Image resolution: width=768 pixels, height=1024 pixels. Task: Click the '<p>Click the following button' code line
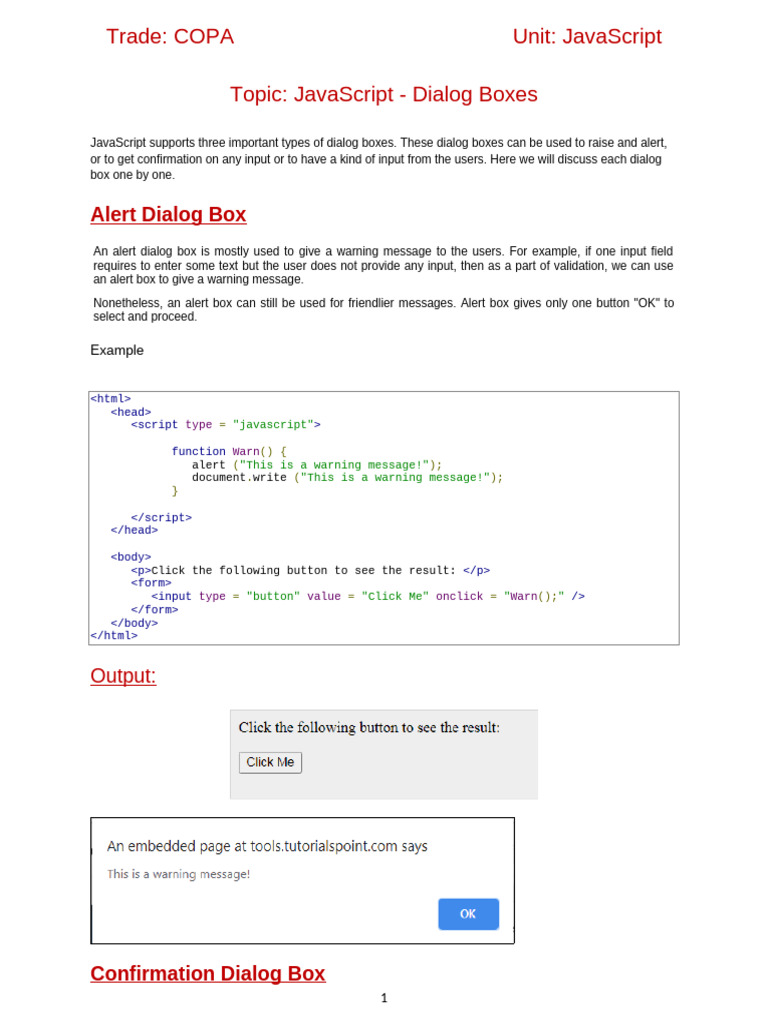pyautogui.click(x=310, y=570)
